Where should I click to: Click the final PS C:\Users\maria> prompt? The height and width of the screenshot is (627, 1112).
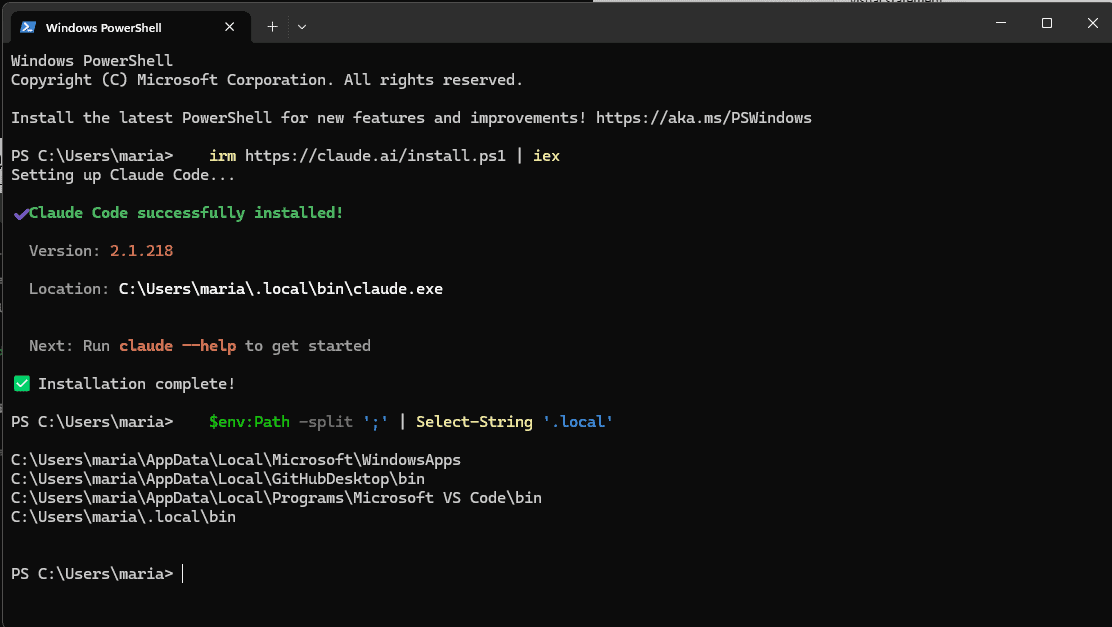pyautogui.click(x=92, y=574)
